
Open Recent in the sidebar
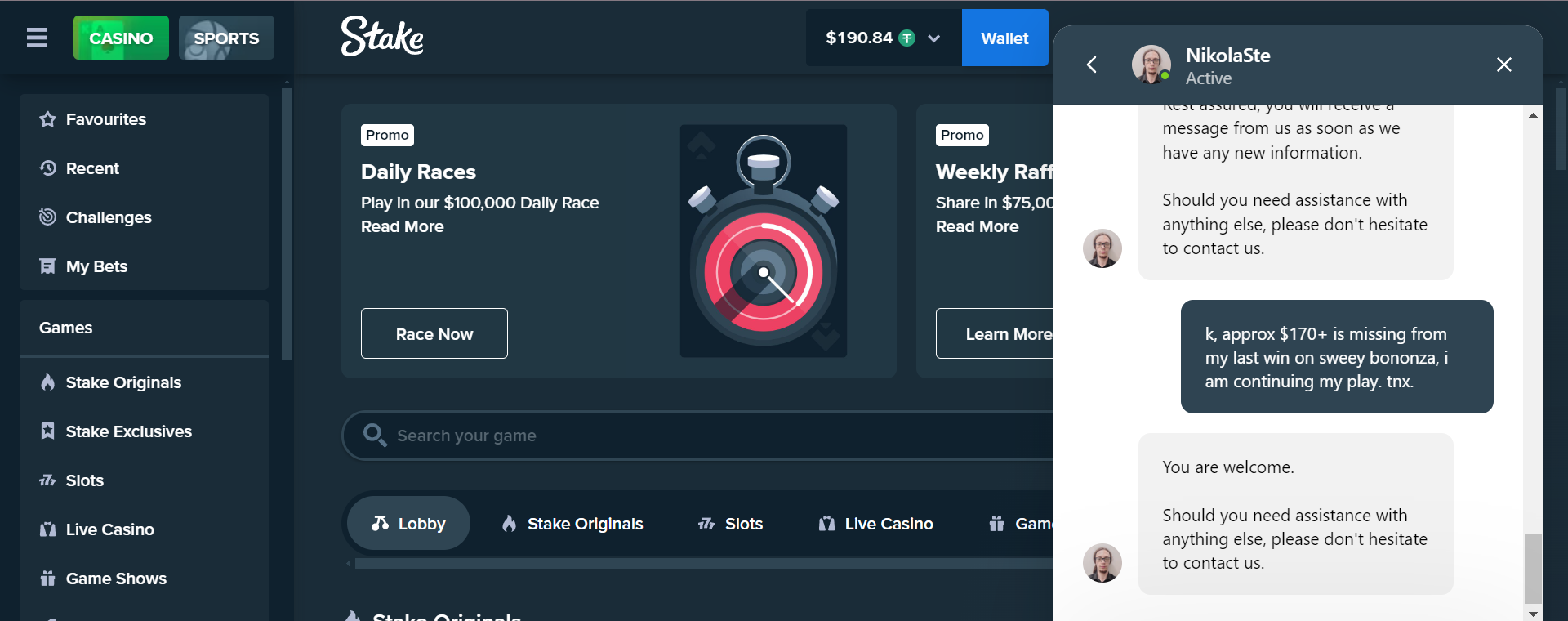point(145,168)
